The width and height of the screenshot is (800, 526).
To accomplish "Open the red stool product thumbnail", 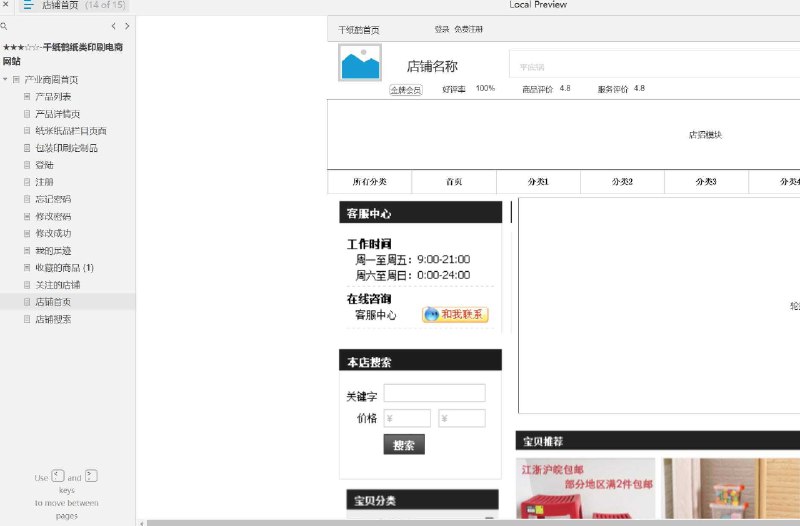I will point(586,489).
